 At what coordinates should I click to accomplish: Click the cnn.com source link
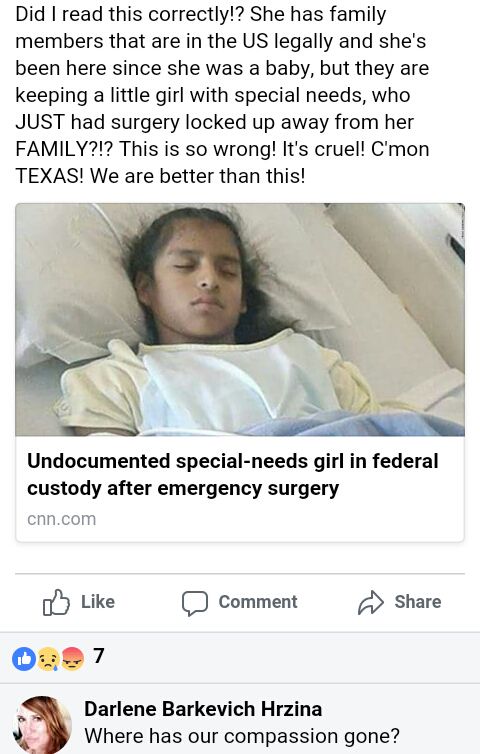(62, 519)
